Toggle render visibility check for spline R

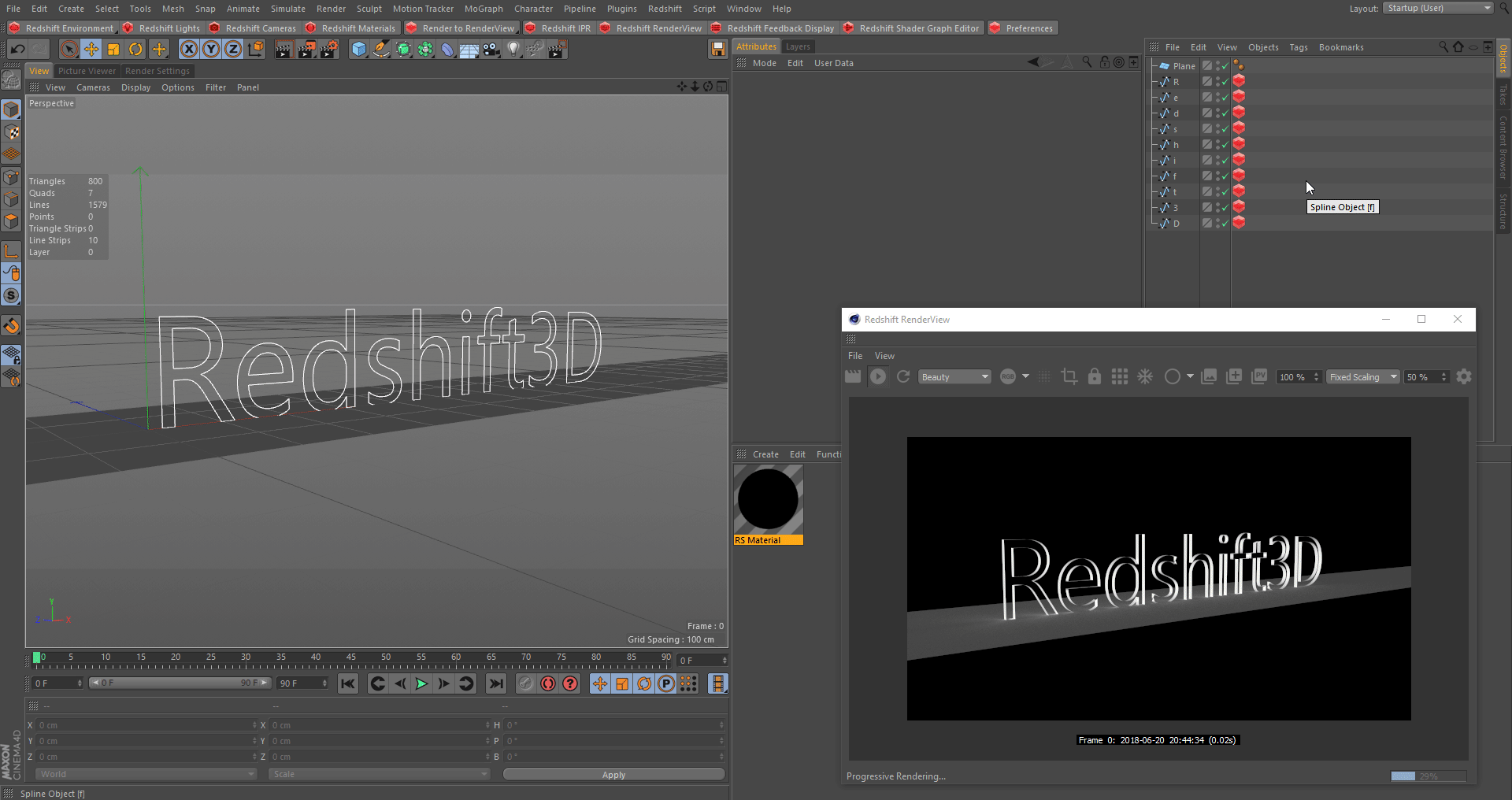[x=1225, y=82]
